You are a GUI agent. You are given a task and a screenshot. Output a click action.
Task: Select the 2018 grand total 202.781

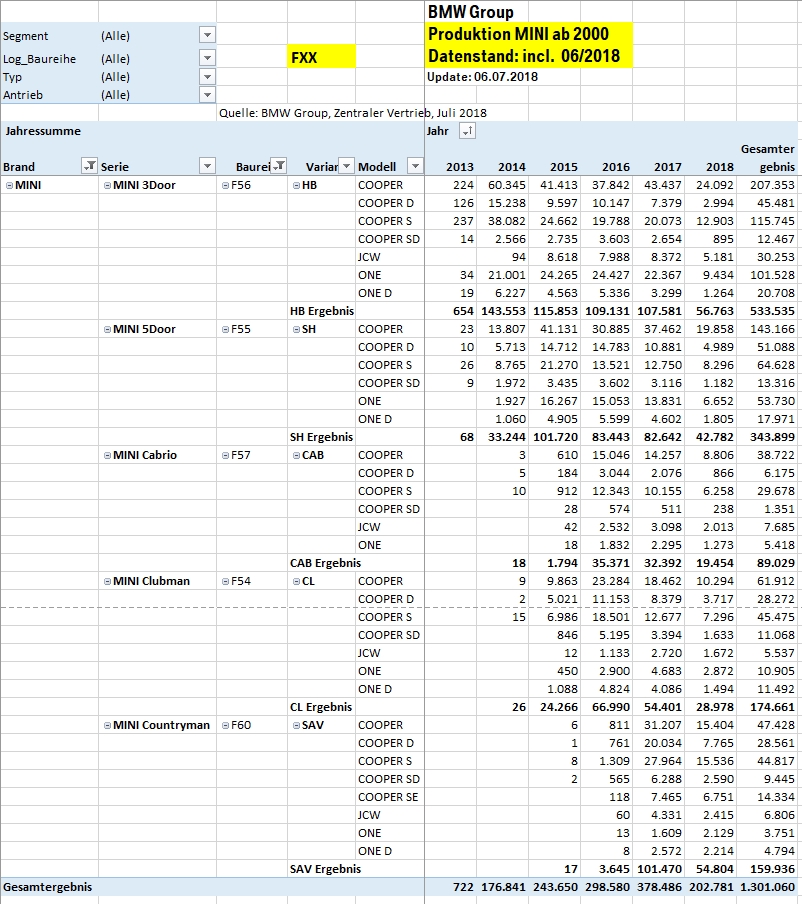tap(711, 887)
